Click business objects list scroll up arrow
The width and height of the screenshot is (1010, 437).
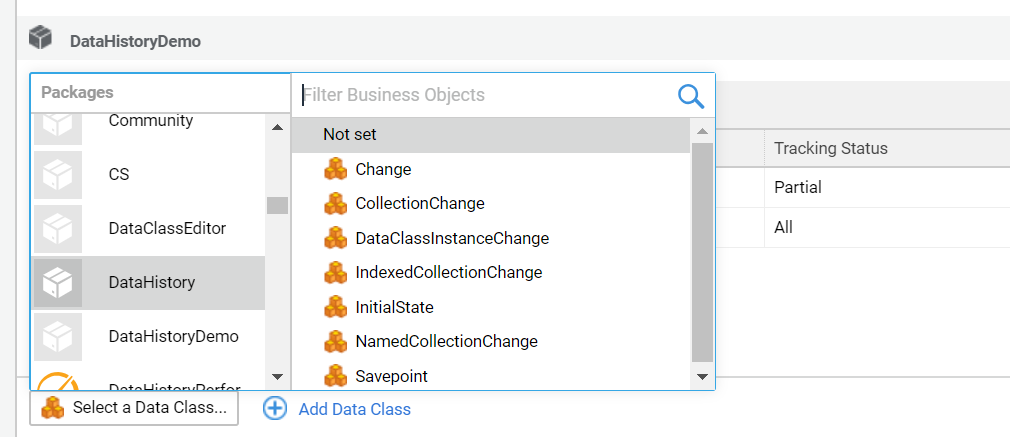pos(702,131)
